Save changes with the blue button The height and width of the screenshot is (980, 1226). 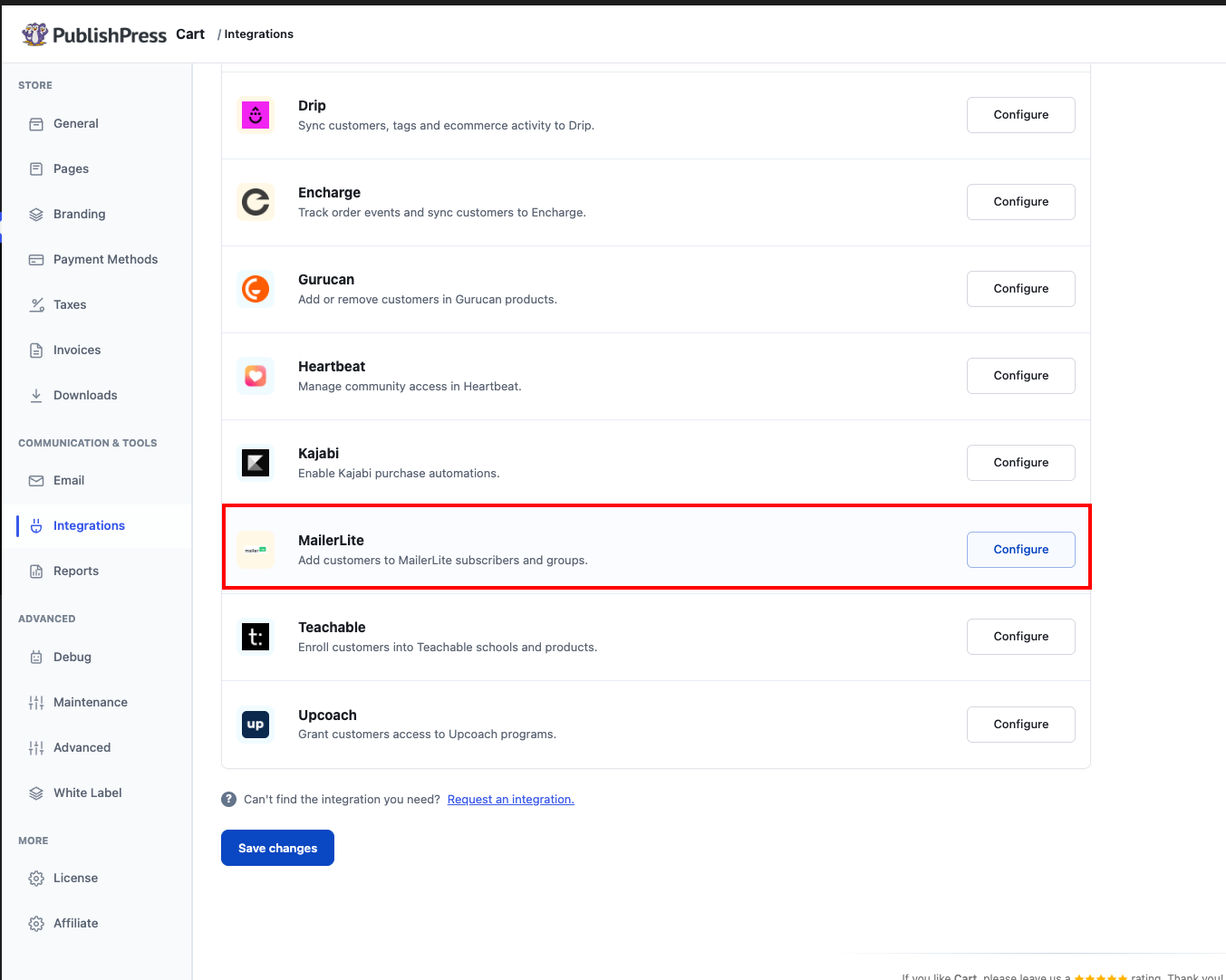click(x=277, y=848)
